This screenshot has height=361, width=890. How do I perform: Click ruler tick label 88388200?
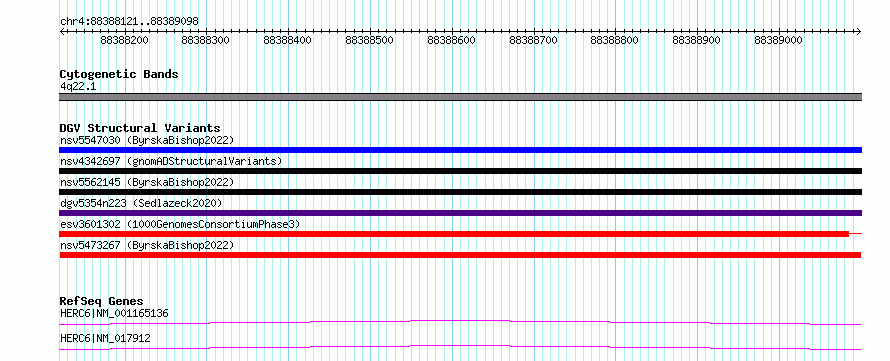(124, 40)
